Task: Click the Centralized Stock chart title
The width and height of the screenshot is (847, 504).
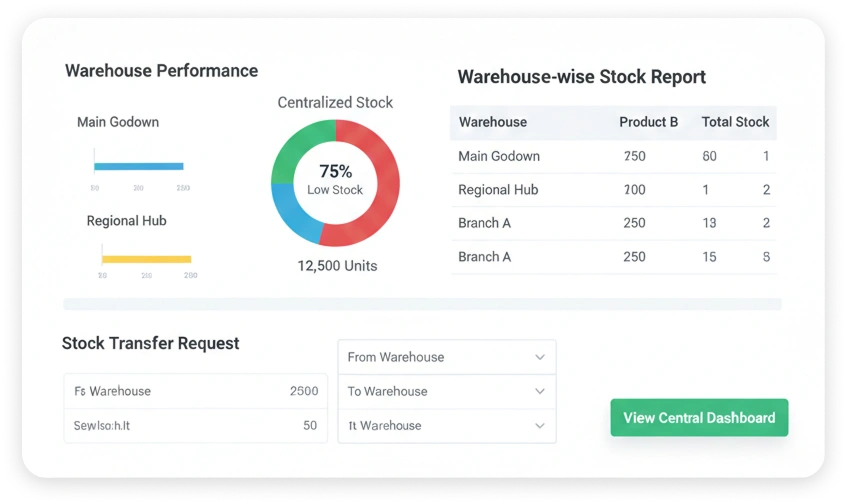Action: (335, 103)
